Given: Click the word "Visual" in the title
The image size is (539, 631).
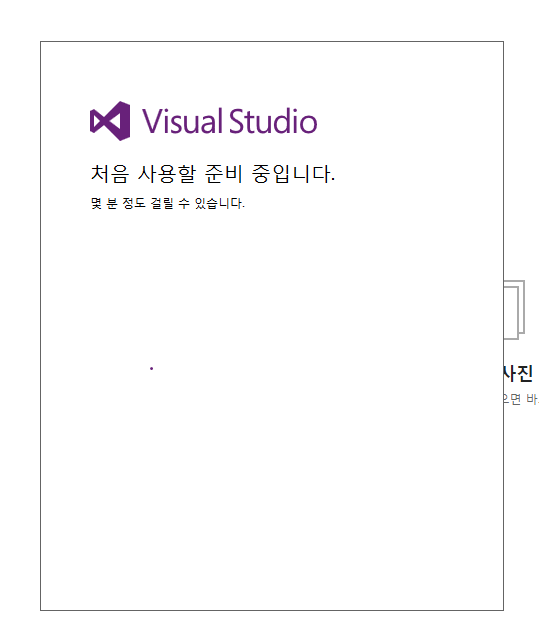Looking at the screenshot, I should (x=183, y=121).
